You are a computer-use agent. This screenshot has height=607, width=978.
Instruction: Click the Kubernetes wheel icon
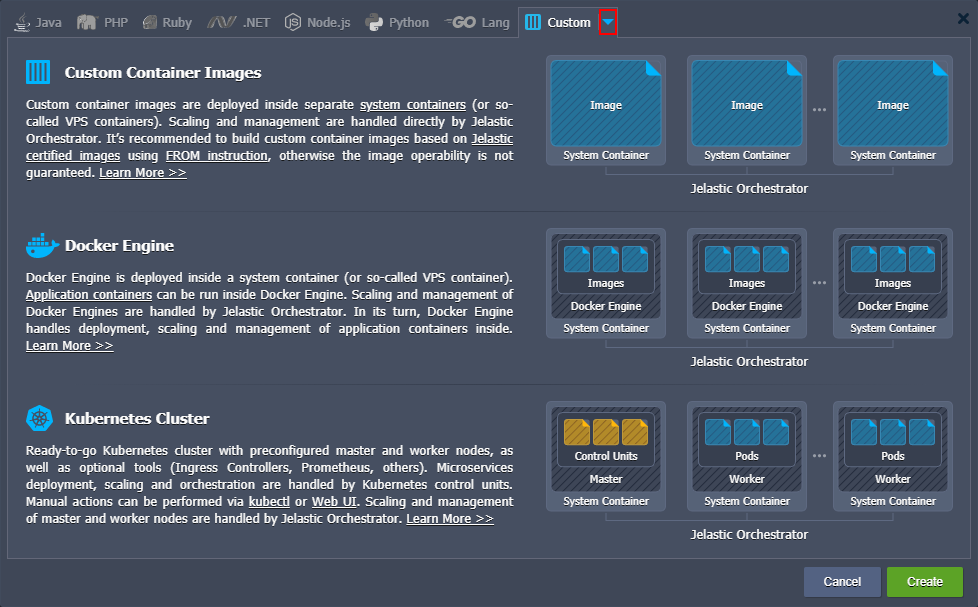39,418
